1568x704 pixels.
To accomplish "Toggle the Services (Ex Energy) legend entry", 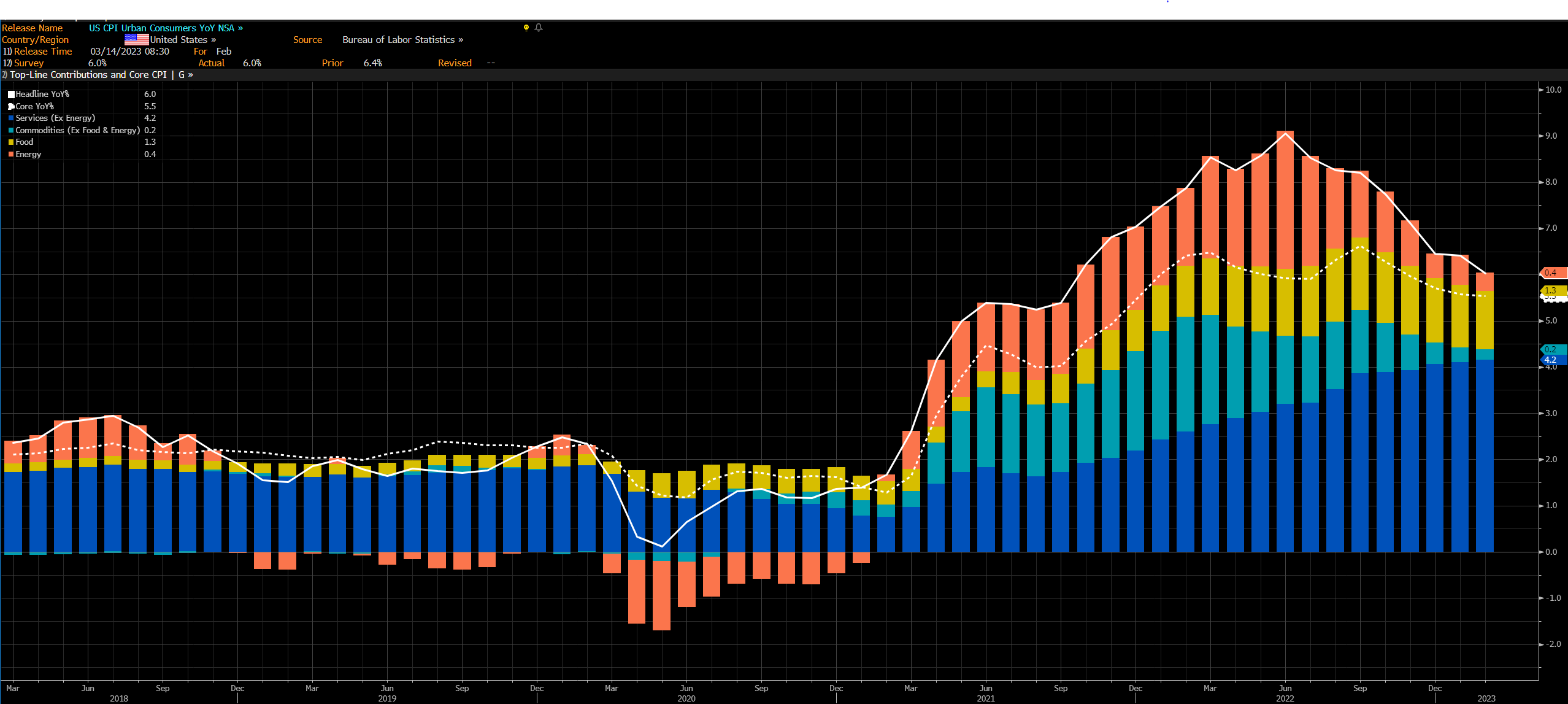I will [55, 118].
